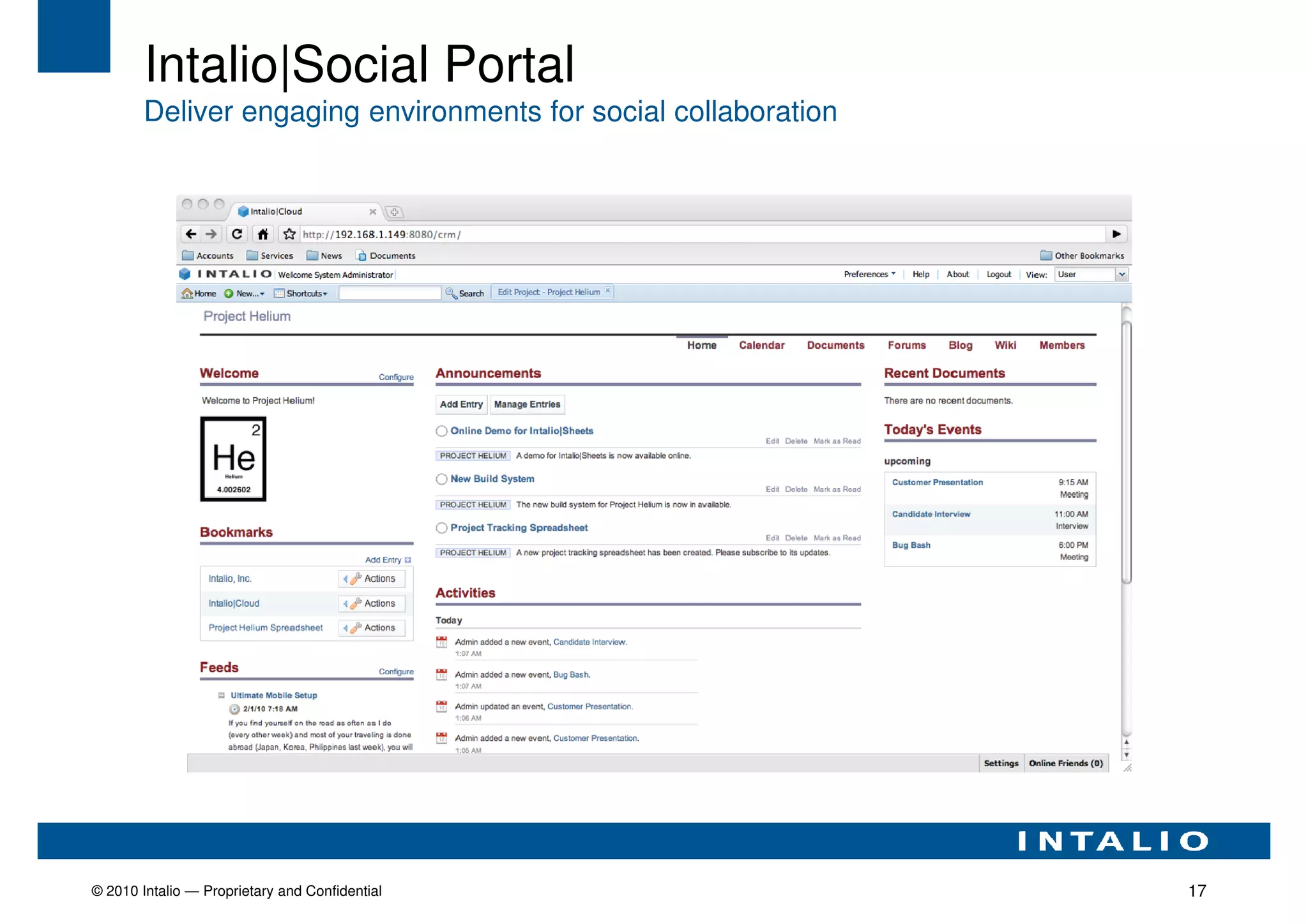Click the Manage Entries button
1308x924 pixels.
527,404
